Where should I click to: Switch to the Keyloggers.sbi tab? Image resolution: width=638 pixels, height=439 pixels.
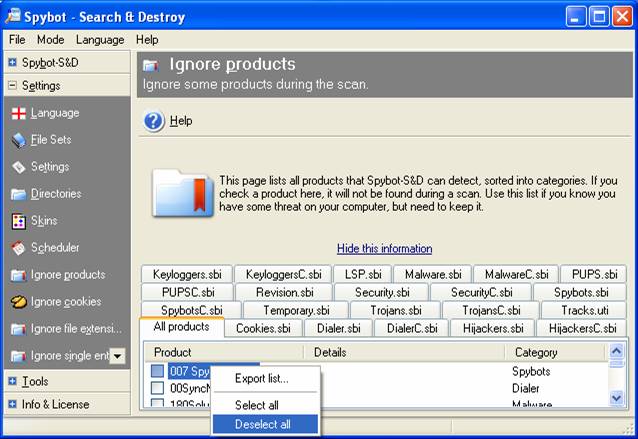point(187,274)
